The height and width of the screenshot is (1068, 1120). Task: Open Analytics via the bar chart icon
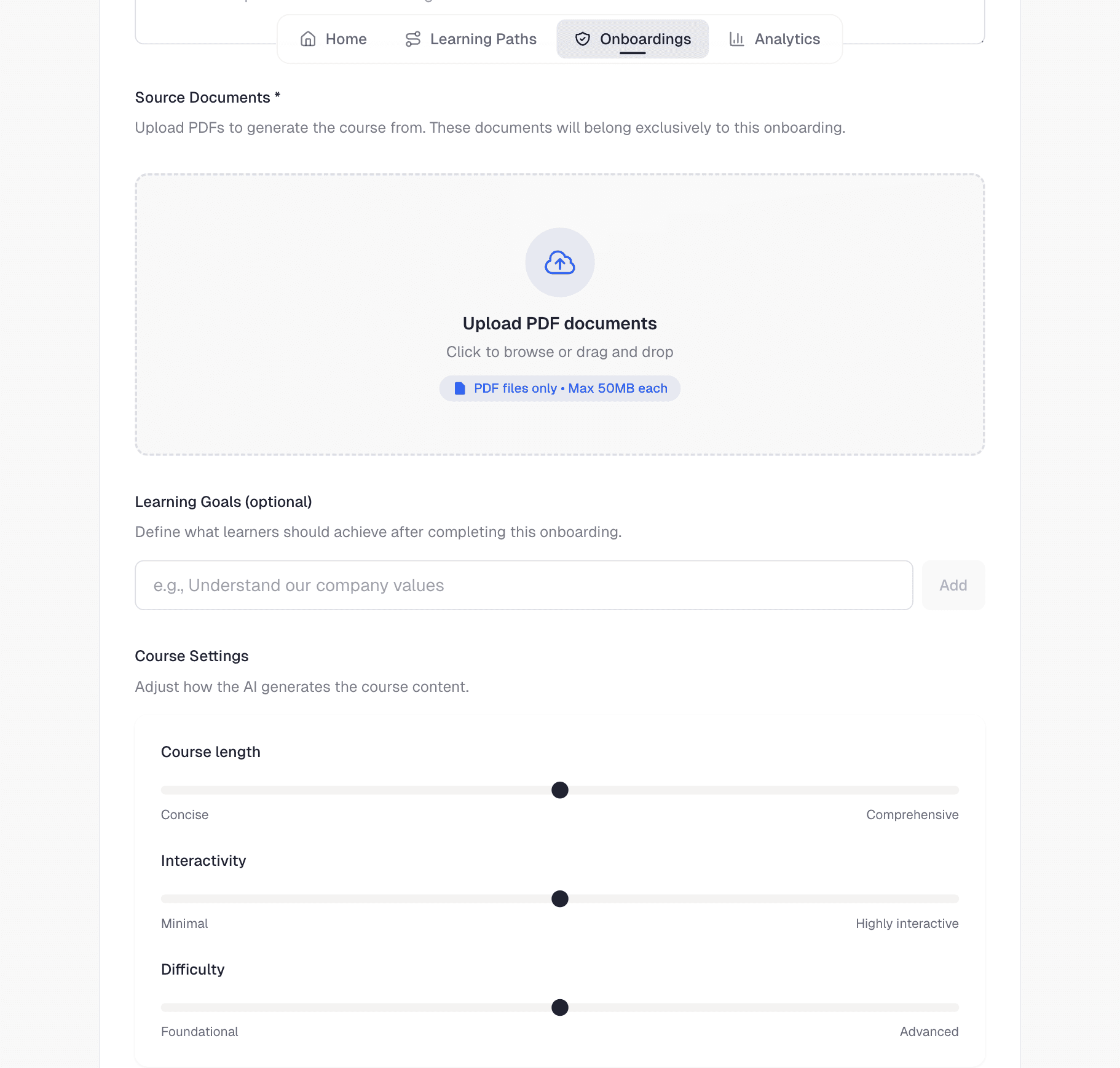tap(736, 39)
